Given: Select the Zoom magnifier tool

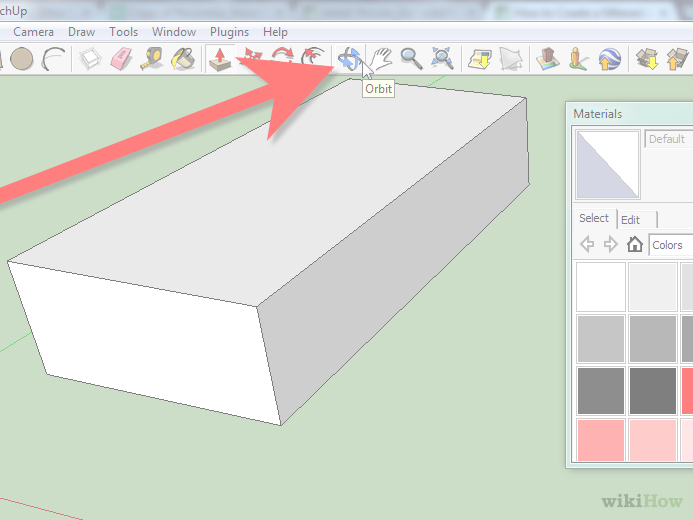Looking at the screenshot, I should pyautogui.click(x=411, y=59).
